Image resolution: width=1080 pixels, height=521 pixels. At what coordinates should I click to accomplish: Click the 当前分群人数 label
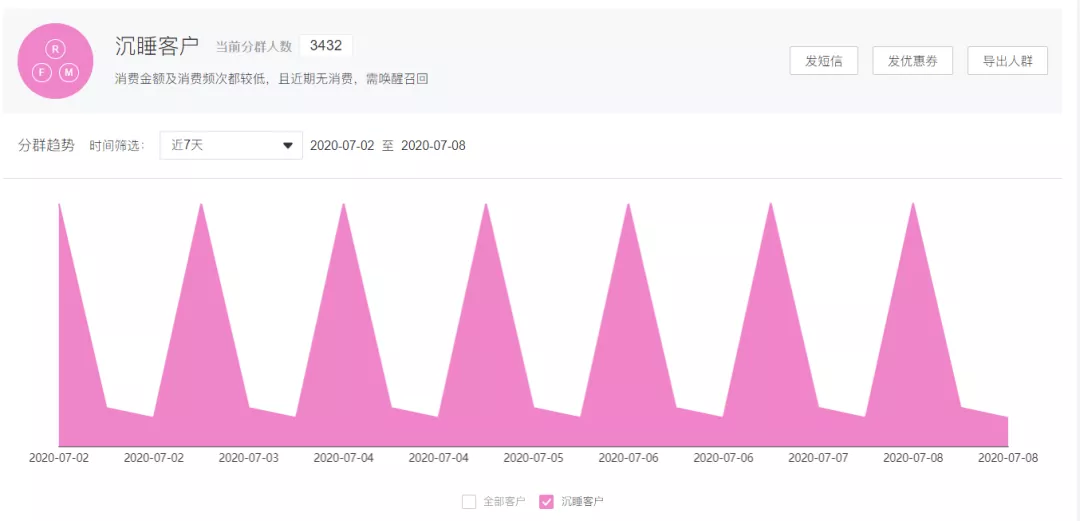tap(253, 47)
